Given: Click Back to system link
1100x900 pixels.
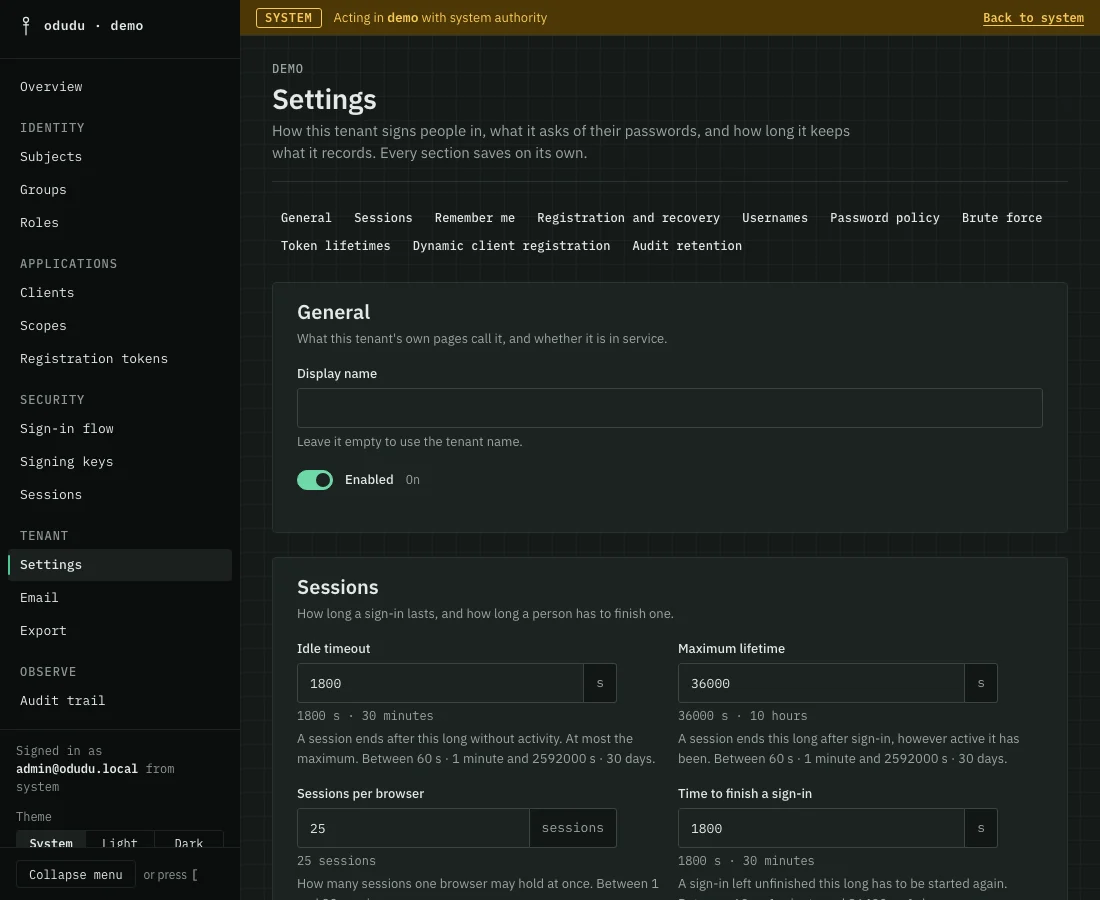Looking at the screenshot, I should point(1033,18).
